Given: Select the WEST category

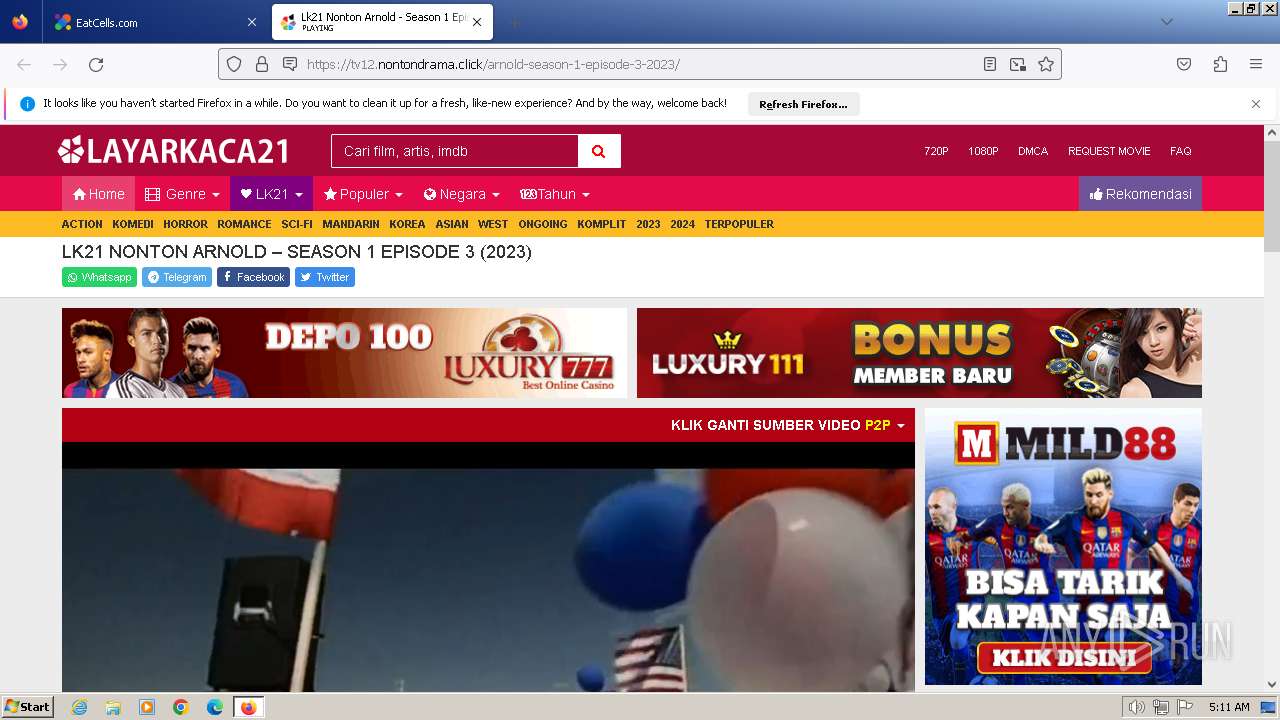Looking at the screenshot, I should coord(493,224).
